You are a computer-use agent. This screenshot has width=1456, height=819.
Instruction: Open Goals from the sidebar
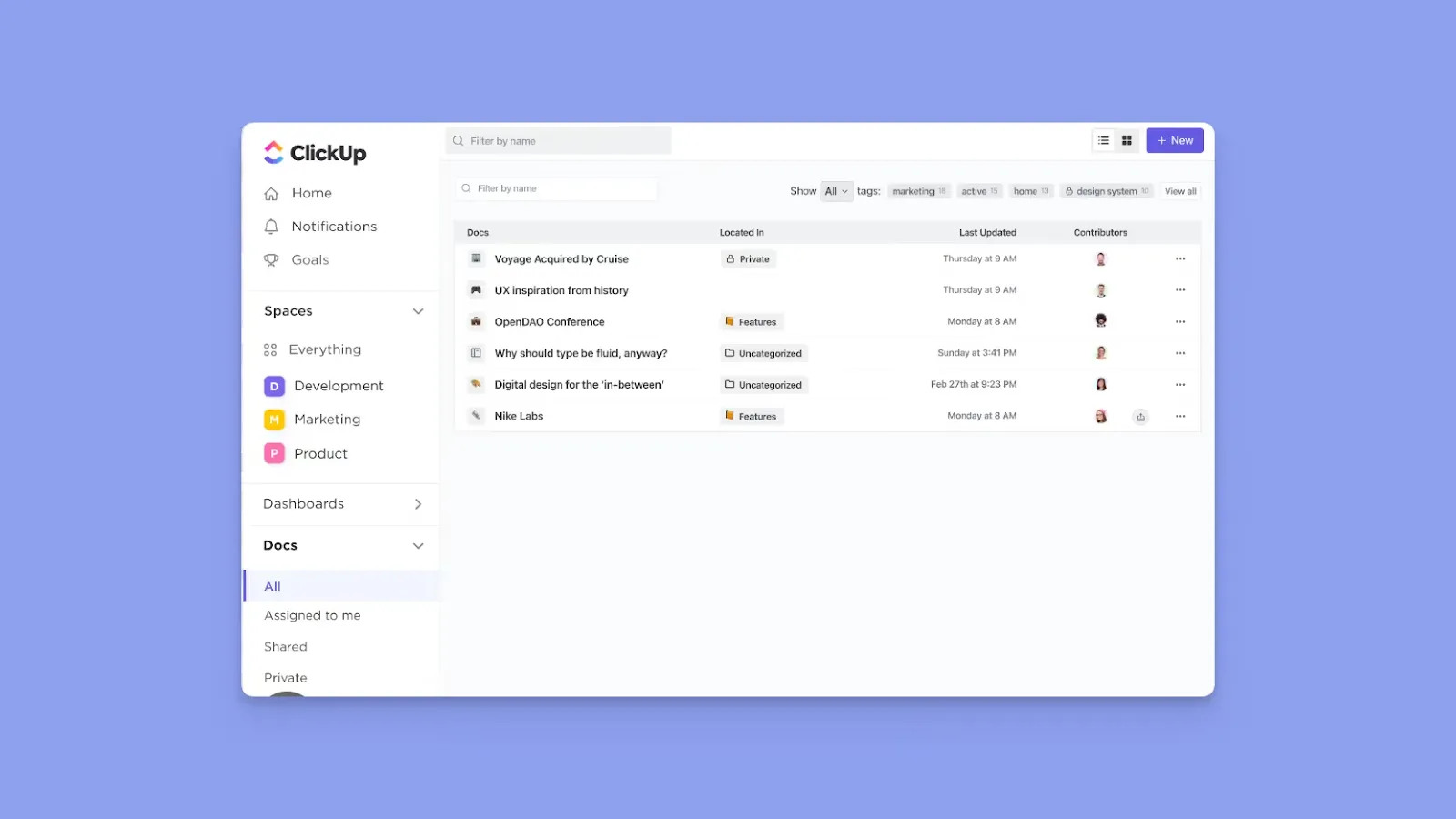point(309,259)
